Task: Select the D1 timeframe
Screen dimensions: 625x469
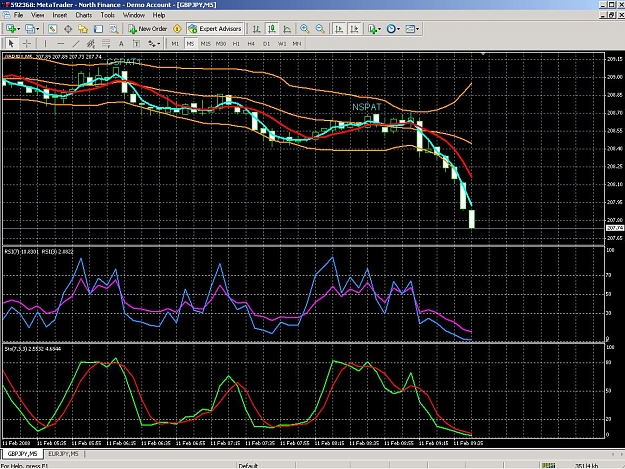Action: pyautogui.click(x=266, y=43)
